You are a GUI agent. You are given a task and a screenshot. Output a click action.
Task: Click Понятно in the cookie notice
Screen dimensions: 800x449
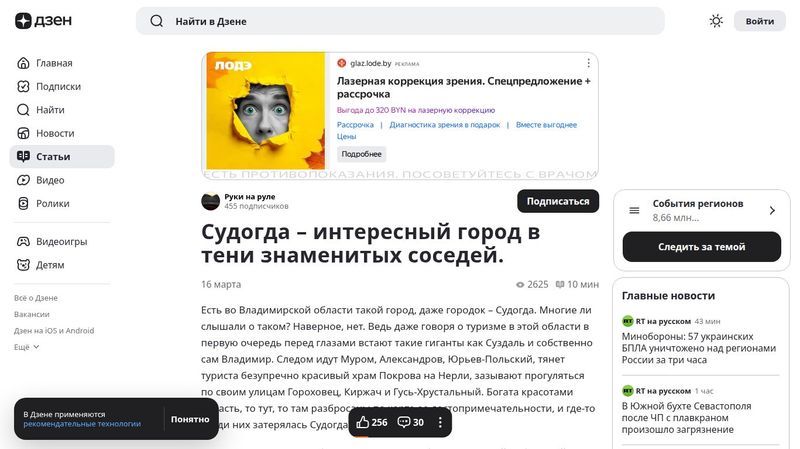tap(190, 419)
